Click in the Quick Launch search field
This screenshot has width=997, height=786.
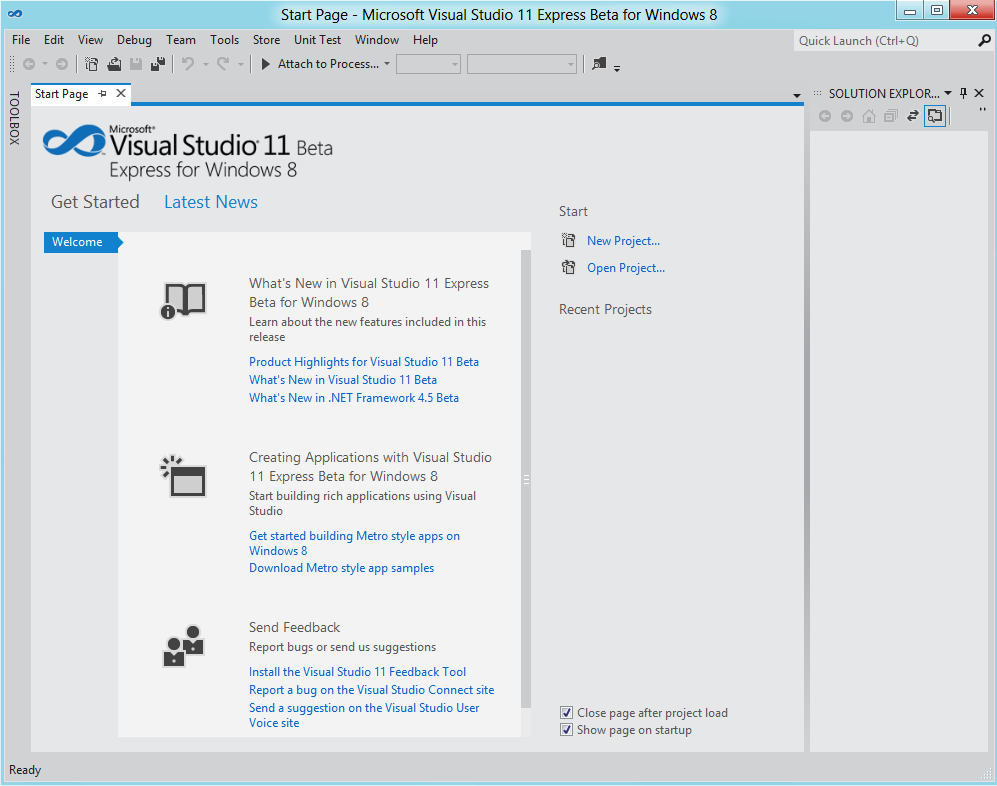[x=884, y=41]
